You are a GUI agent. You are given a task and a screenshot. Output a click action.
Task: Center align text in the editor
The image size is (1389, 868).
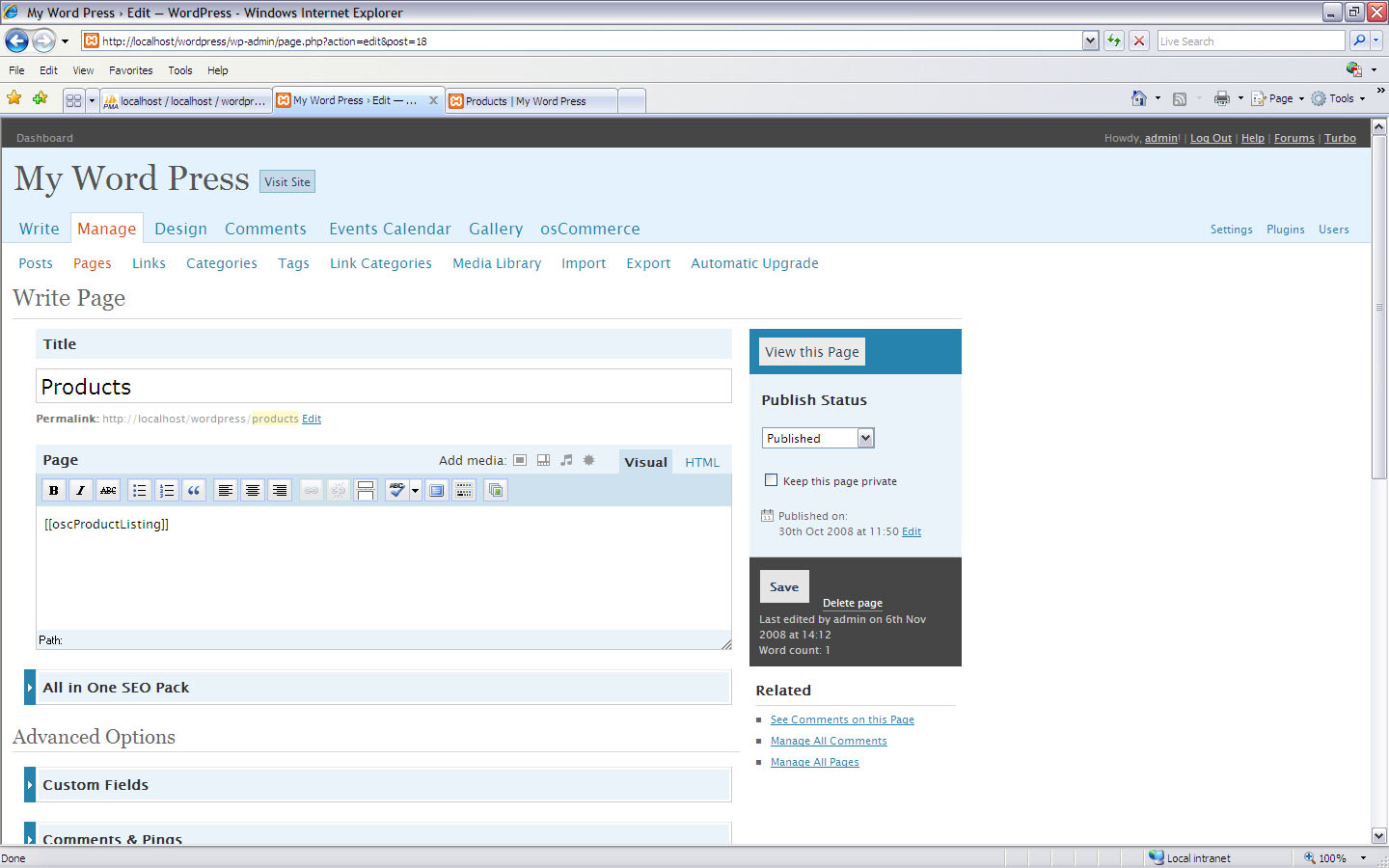[253, 491]
